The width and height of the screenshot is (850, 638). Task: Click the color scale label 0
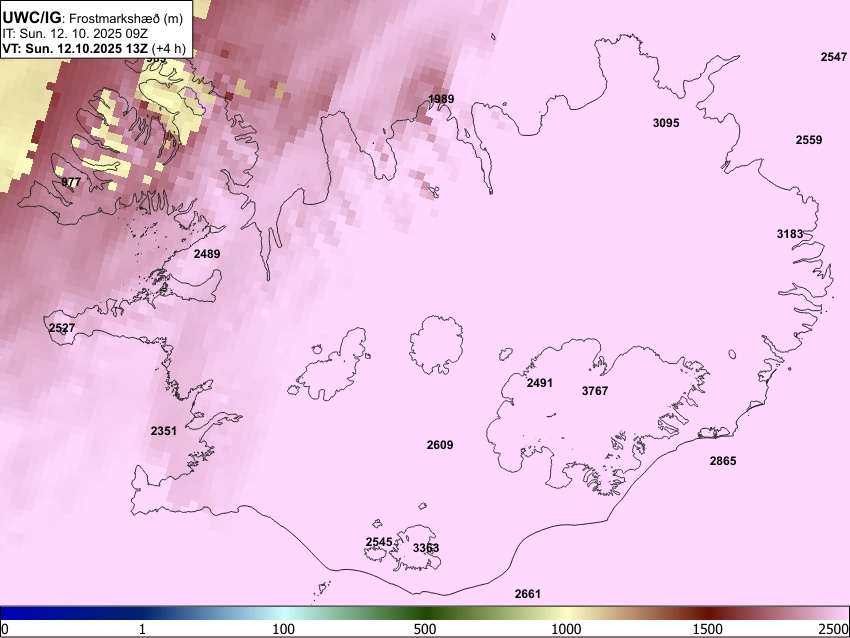click(5, 629)
